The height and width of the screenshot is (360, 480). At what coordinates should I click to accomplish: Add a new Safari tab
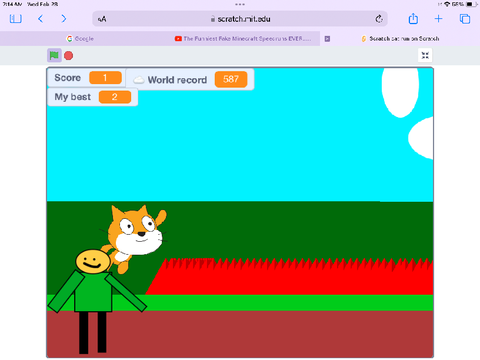[439, 19]
